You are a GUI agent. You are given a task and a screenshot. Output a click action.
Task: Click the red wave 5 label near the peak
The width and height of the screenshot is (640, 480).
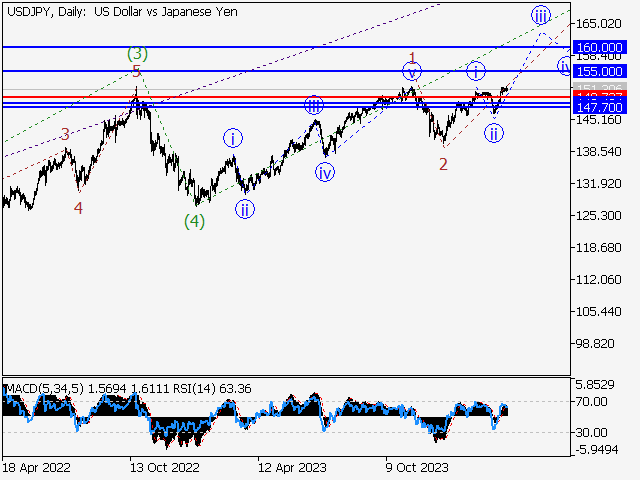pyautogui.click(x=137, y=72)
